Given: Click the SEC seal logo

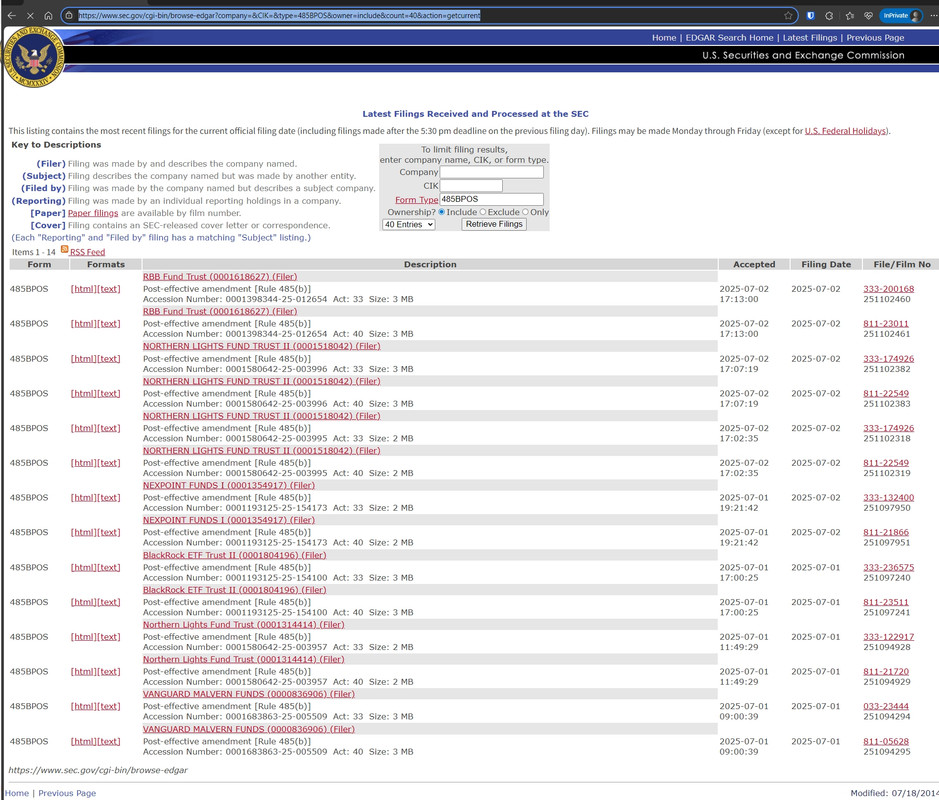Looking at the screenshot, I should click(x=34, y=58).
